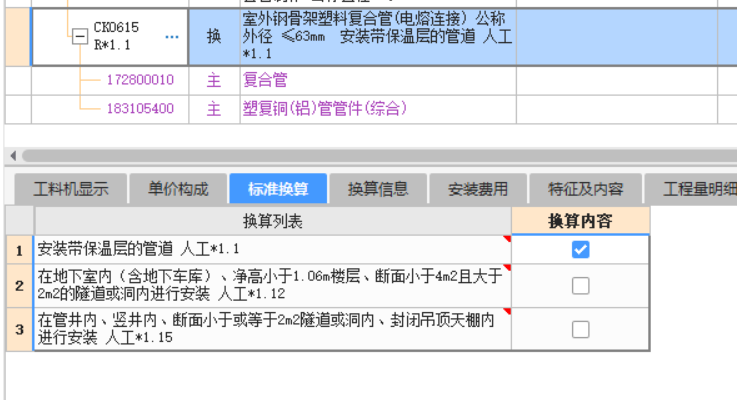This screenshot has width=737, height=400.
Task: Click the horizontal scrollbar left arrow
Action: (13, 156)
